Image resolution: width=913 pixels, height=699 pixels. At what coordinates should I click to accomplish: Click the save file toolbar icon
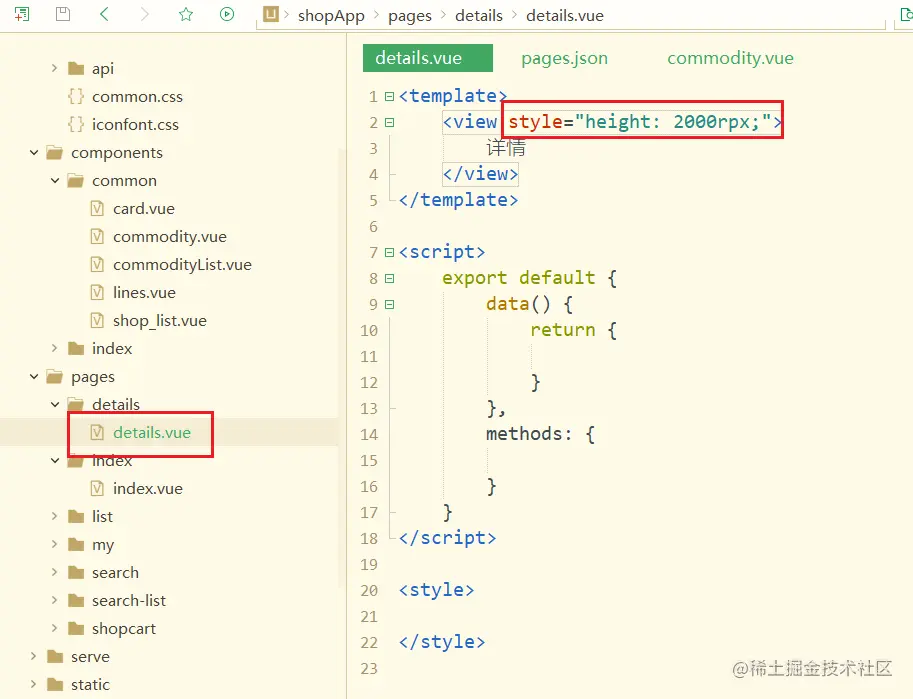point(62,14)
